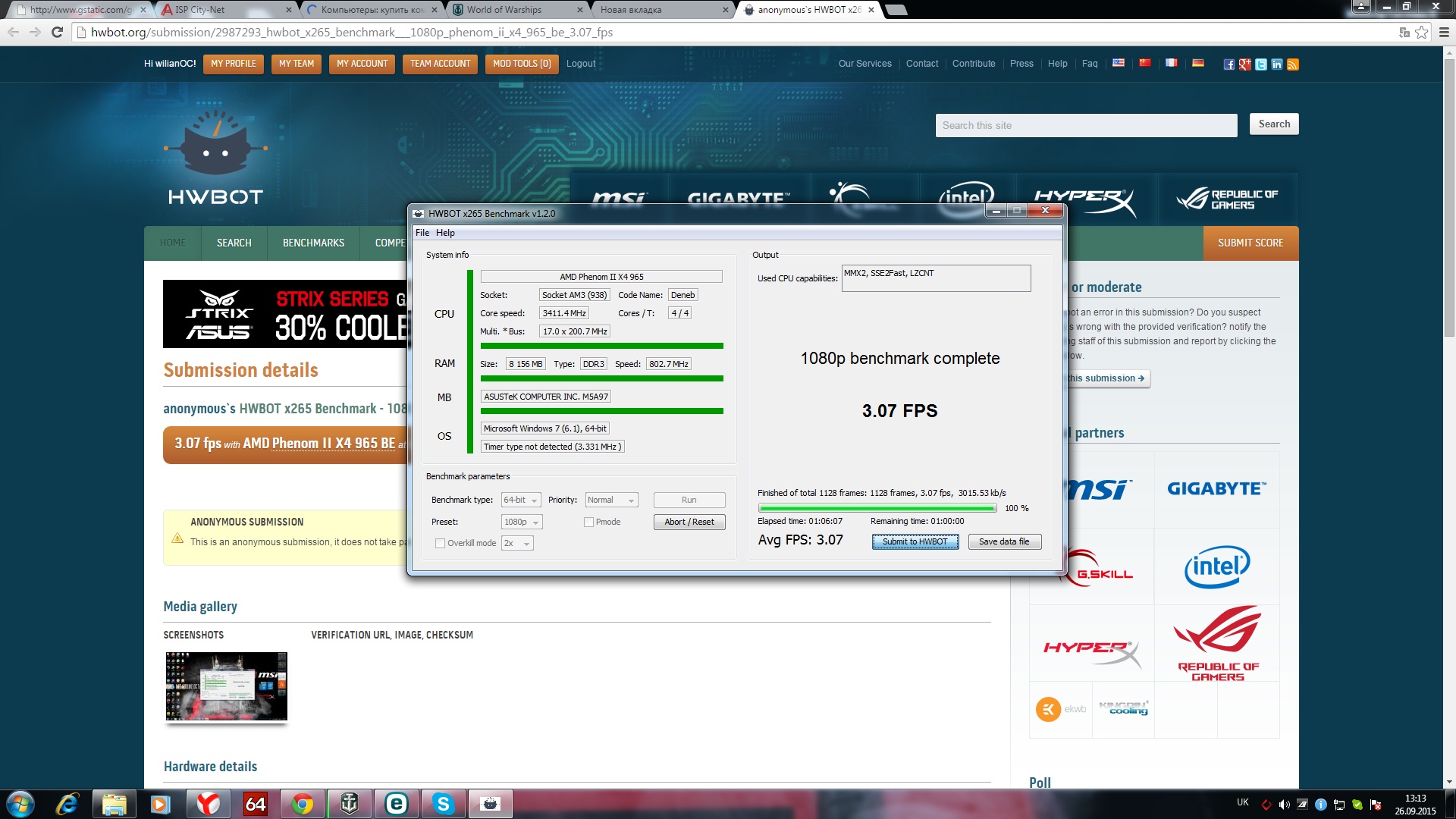Open Google Chrome icon in taskbar

point(302,804)
